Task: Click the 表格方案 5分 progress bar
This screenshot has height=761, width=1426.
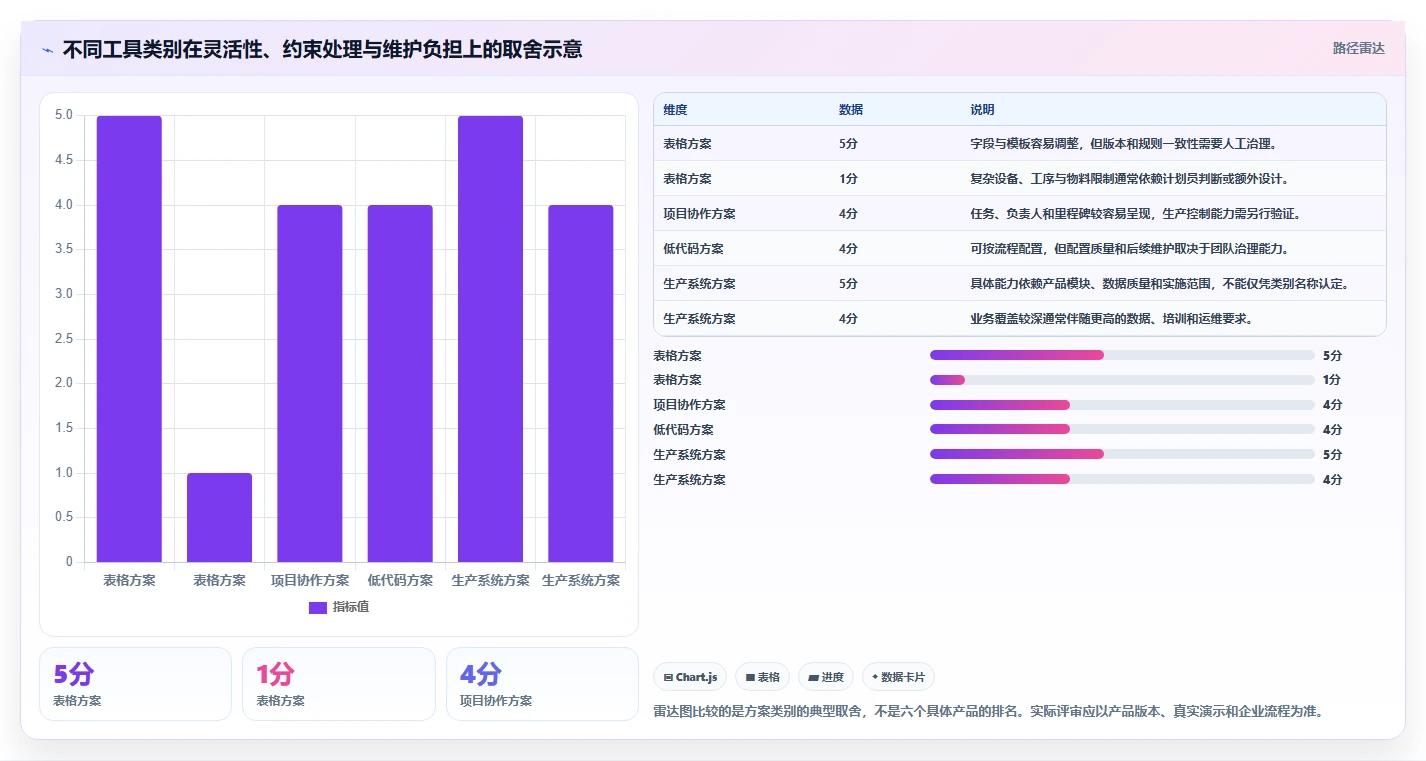Action: click(1122, 355)
